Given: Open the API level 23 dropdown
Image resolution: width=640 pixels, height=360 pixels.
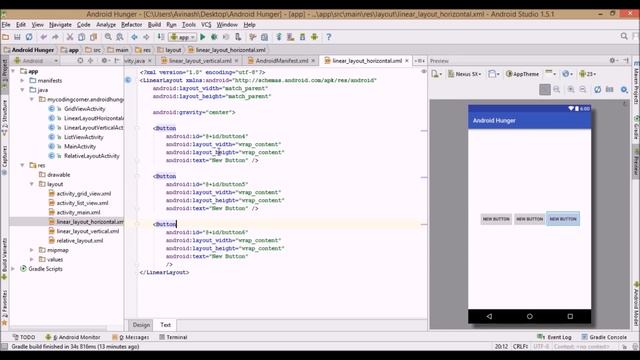Looking at the screenshot, I should [587, 74].
